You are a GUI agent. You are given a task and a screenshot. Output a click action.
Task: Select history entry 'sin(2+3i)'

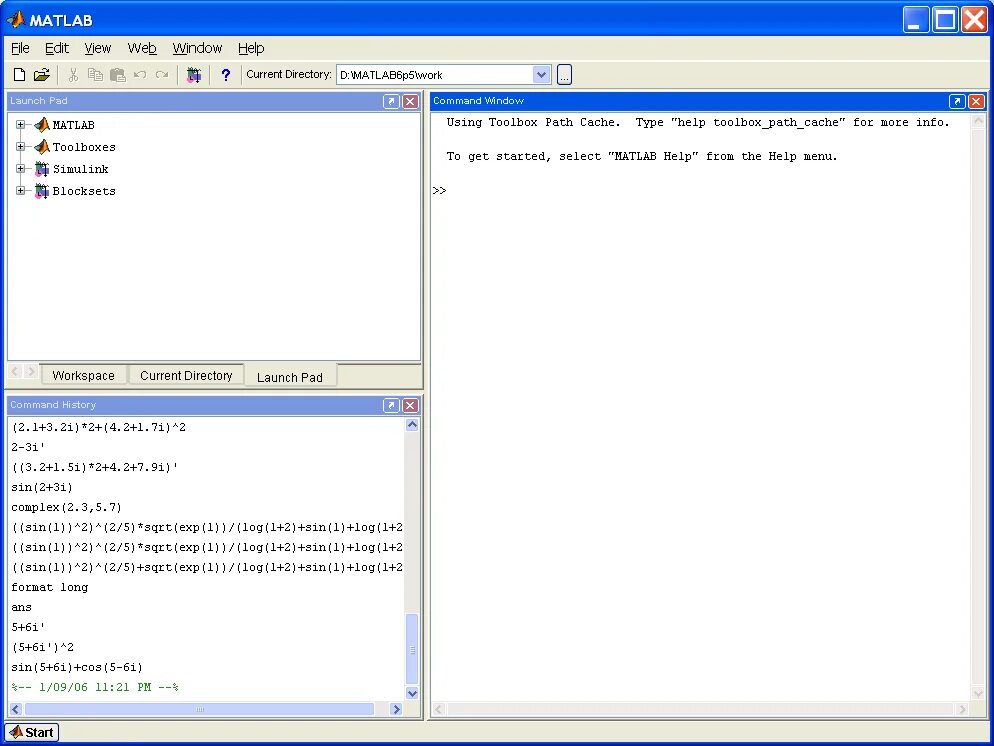coord(42,487)
